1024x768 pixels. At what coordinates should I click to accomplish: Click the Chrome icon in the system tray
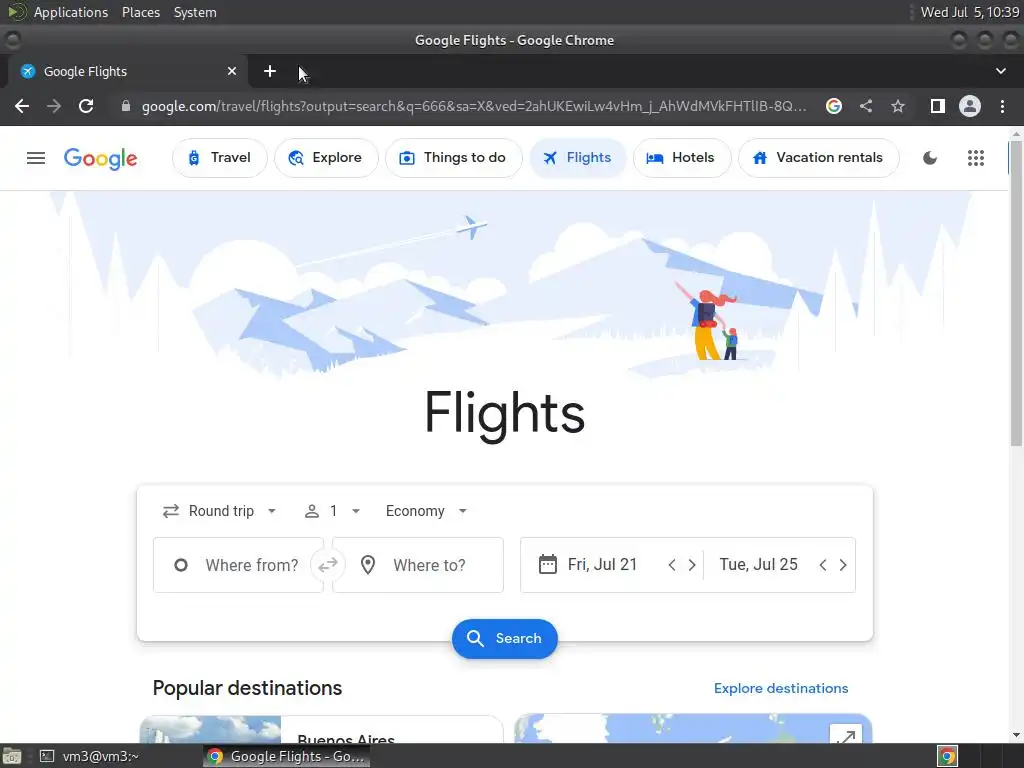[947, 756]
